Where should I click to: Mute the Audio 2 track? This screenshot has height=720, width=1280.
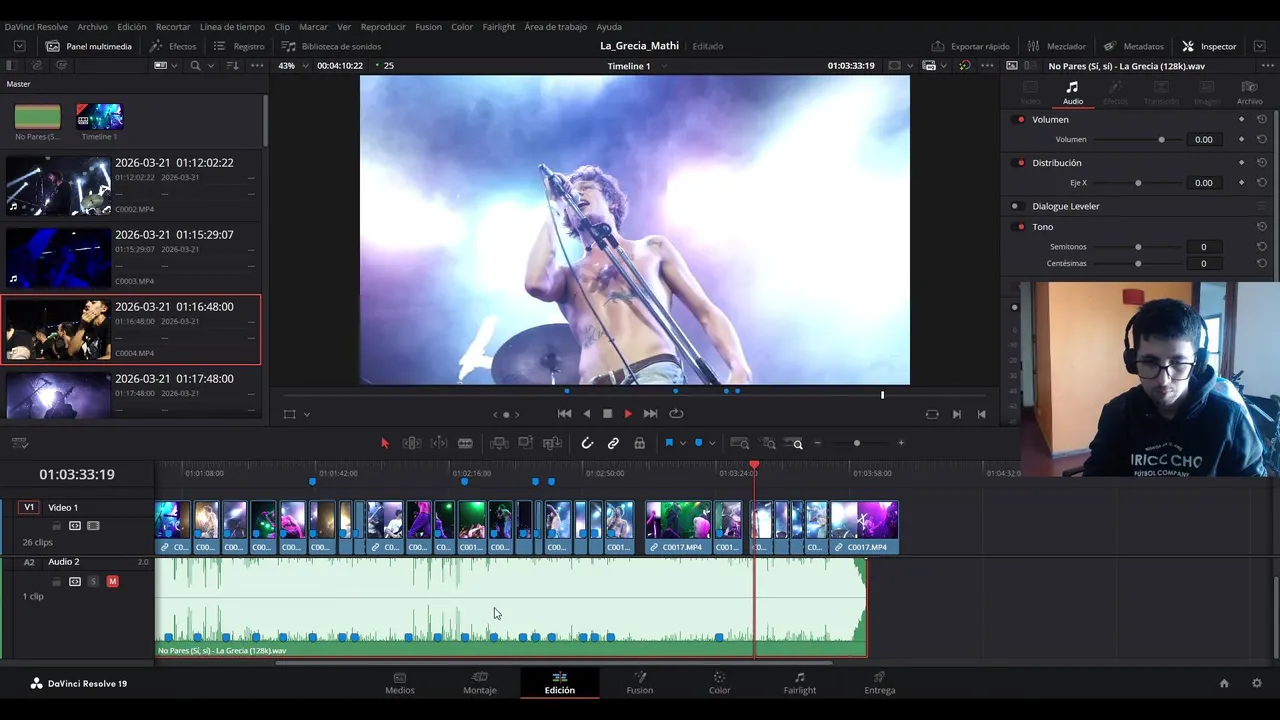click(x=112, y=581)
